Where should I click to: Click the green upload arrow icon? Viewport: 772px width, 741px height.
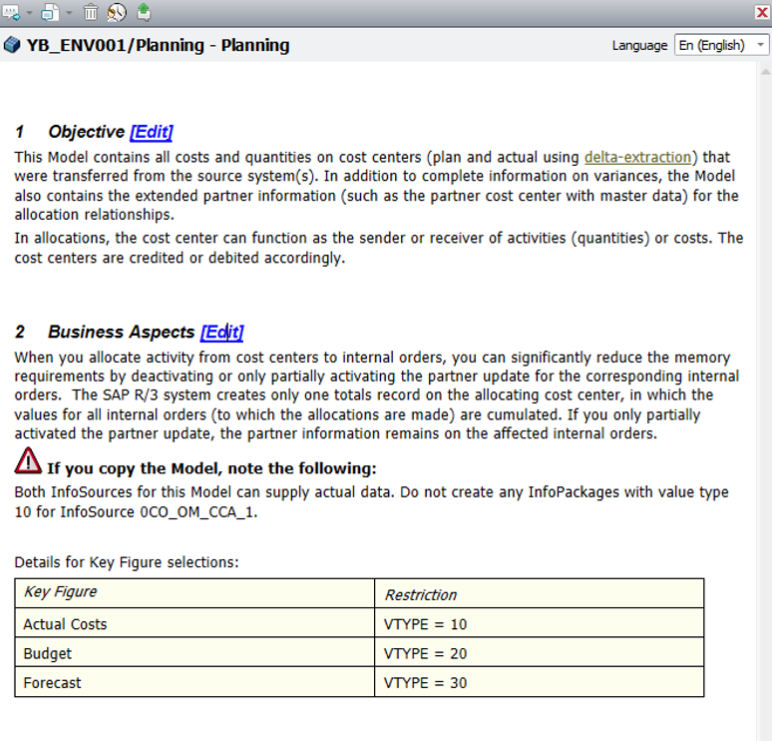click(x=143, y=12)
